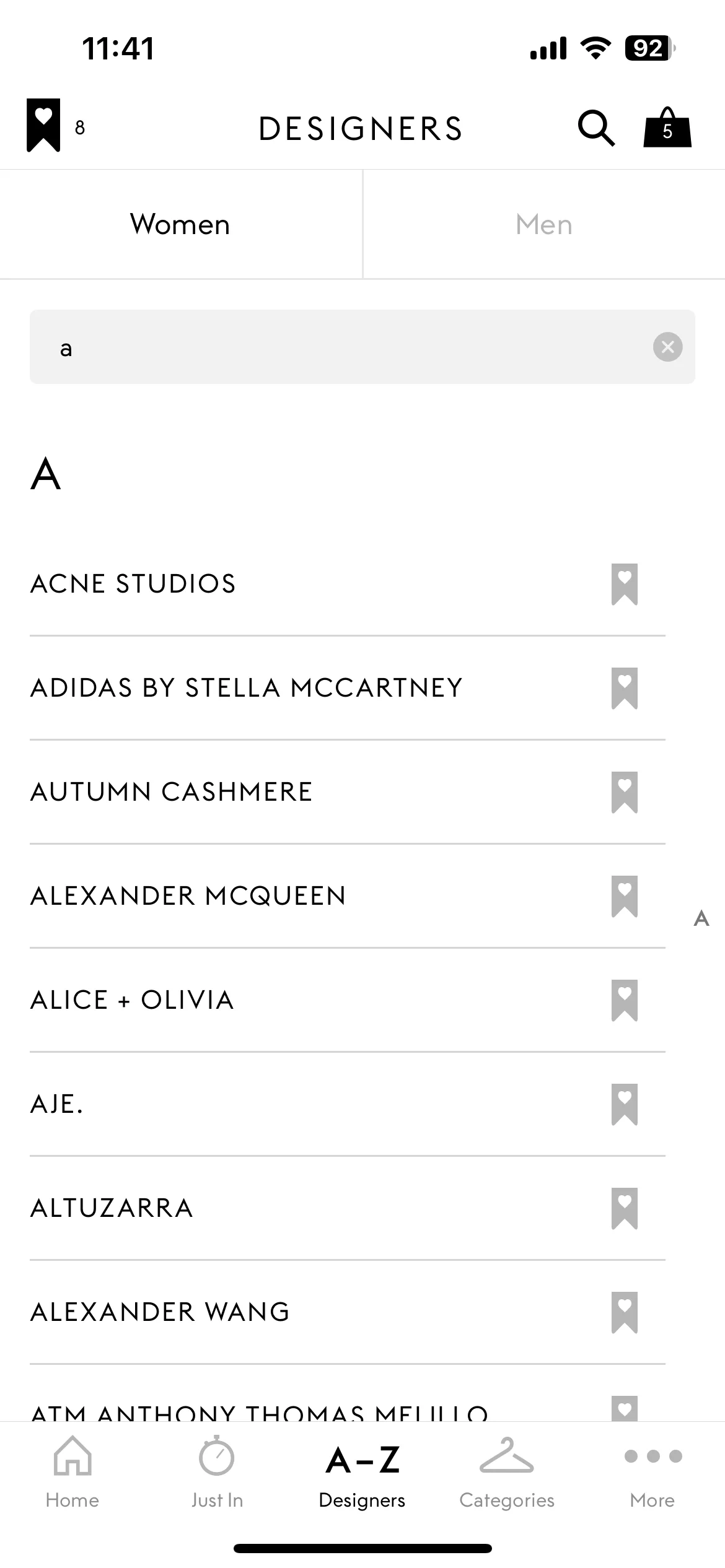Tap the search magnifier icon

[x=597, y=128]
